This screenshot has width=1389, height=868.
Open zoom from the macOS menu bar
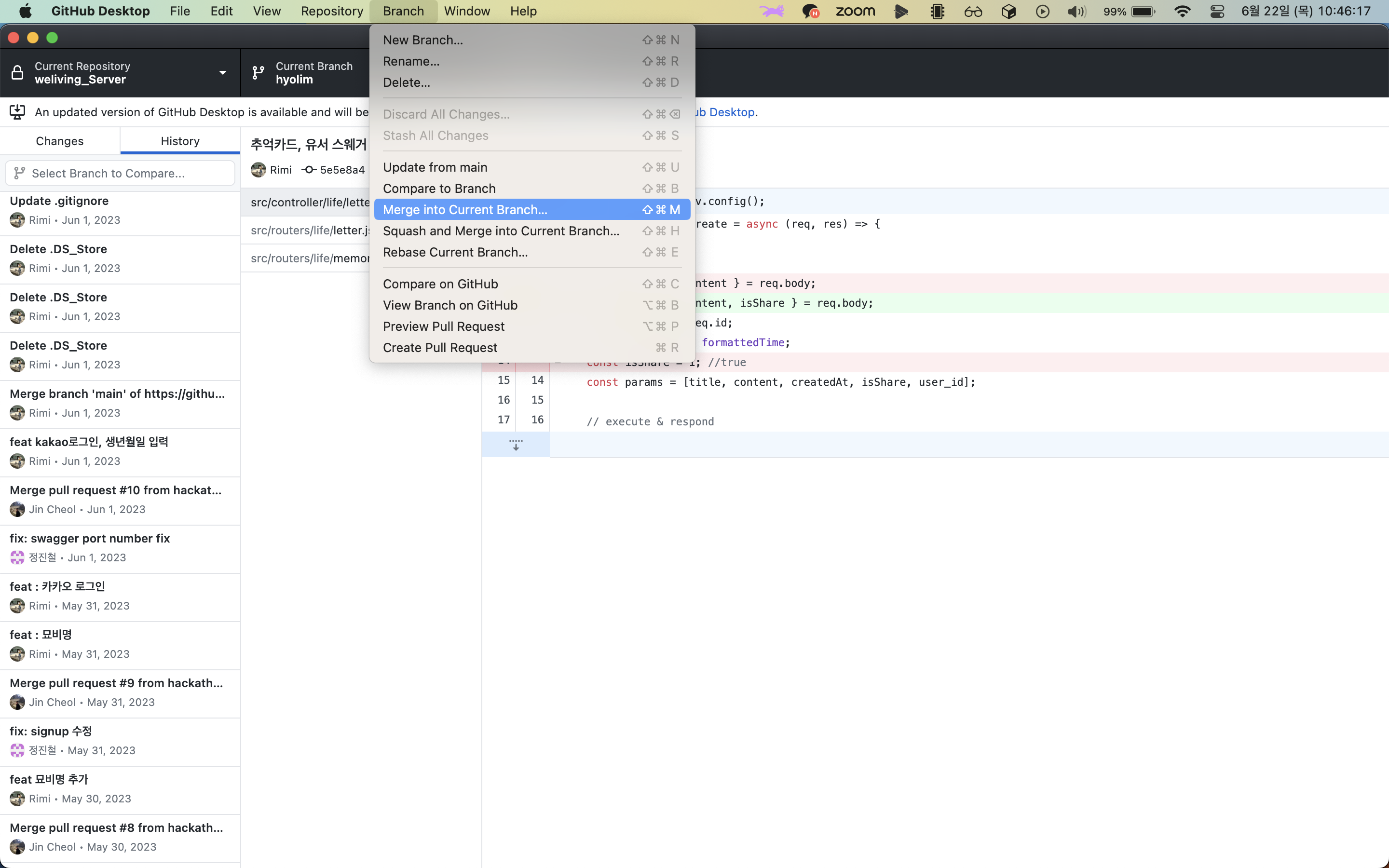coord(855,12)
